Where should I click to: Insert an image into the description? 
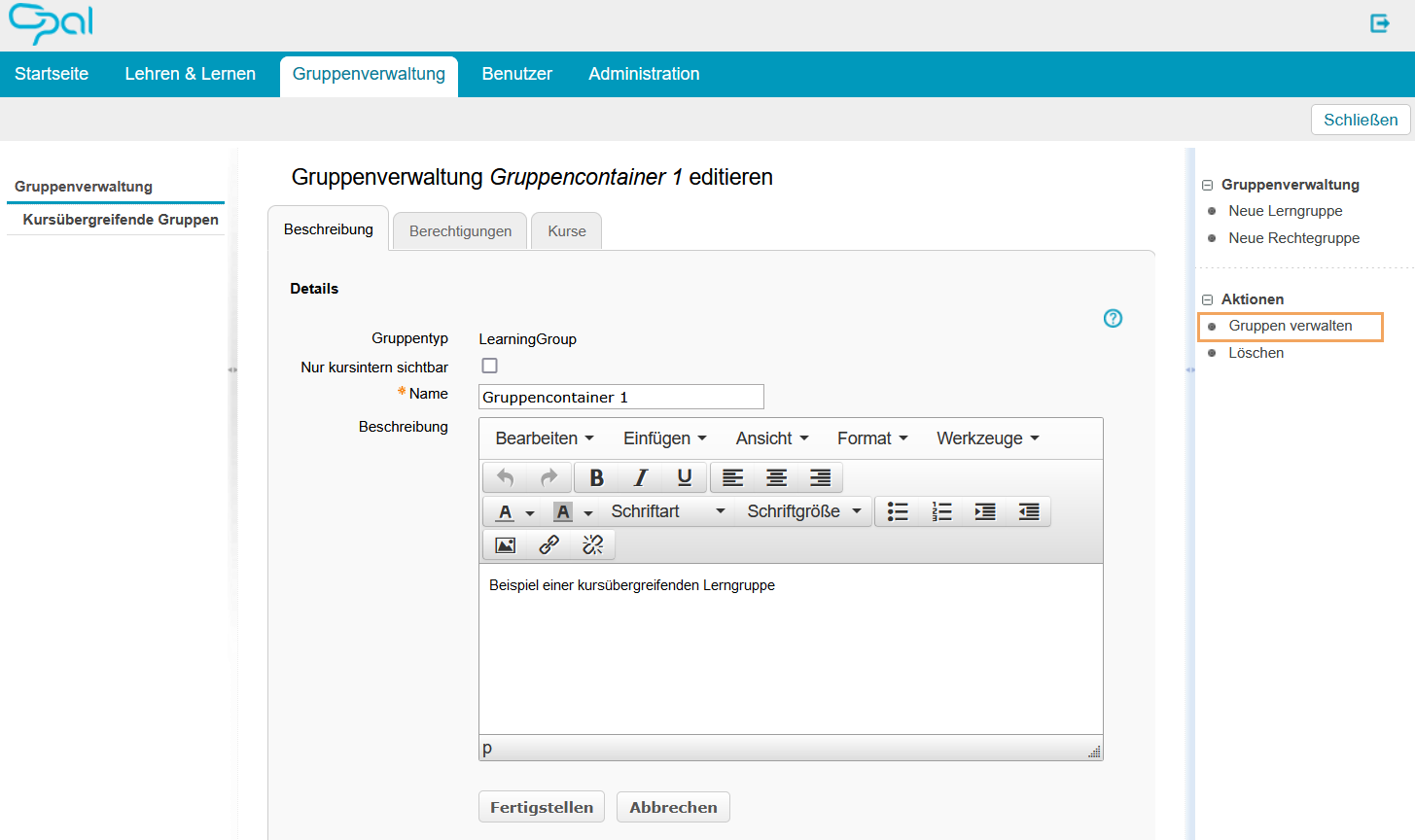click(x=504, y=544)
